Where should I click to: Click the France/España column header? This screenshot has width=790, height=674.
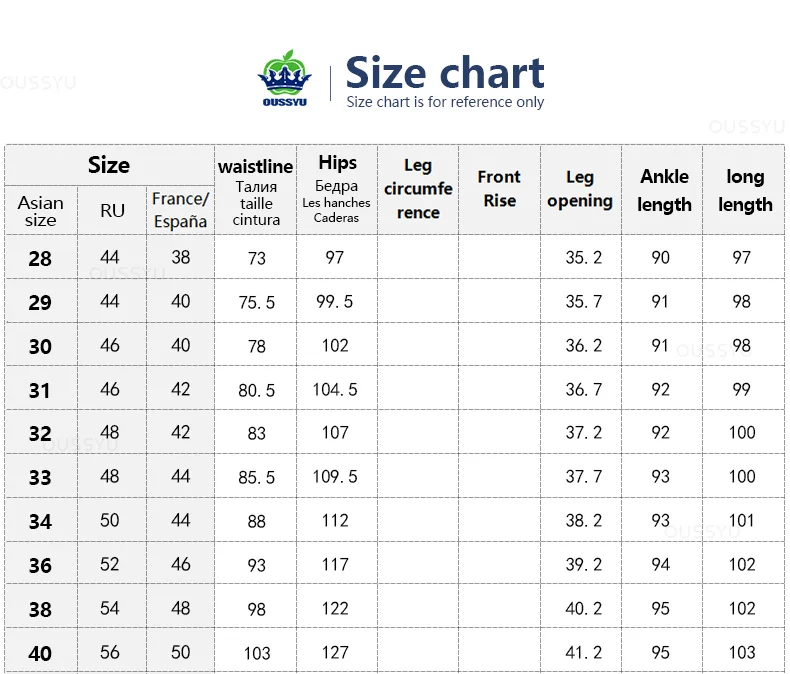pyautogui.click(x=180, y=210)
